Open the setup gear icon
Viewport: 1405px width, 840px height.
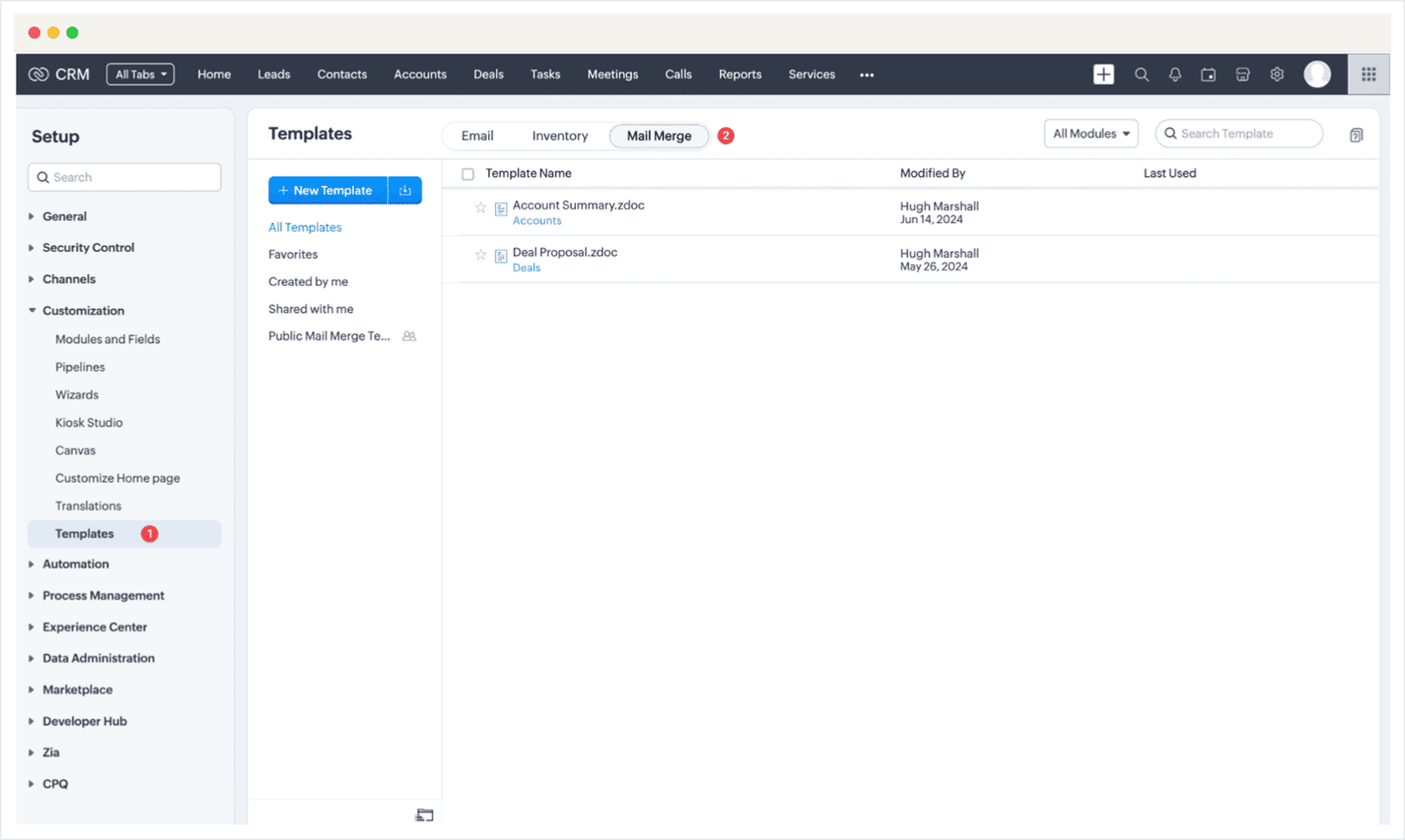click(1277, 75)
